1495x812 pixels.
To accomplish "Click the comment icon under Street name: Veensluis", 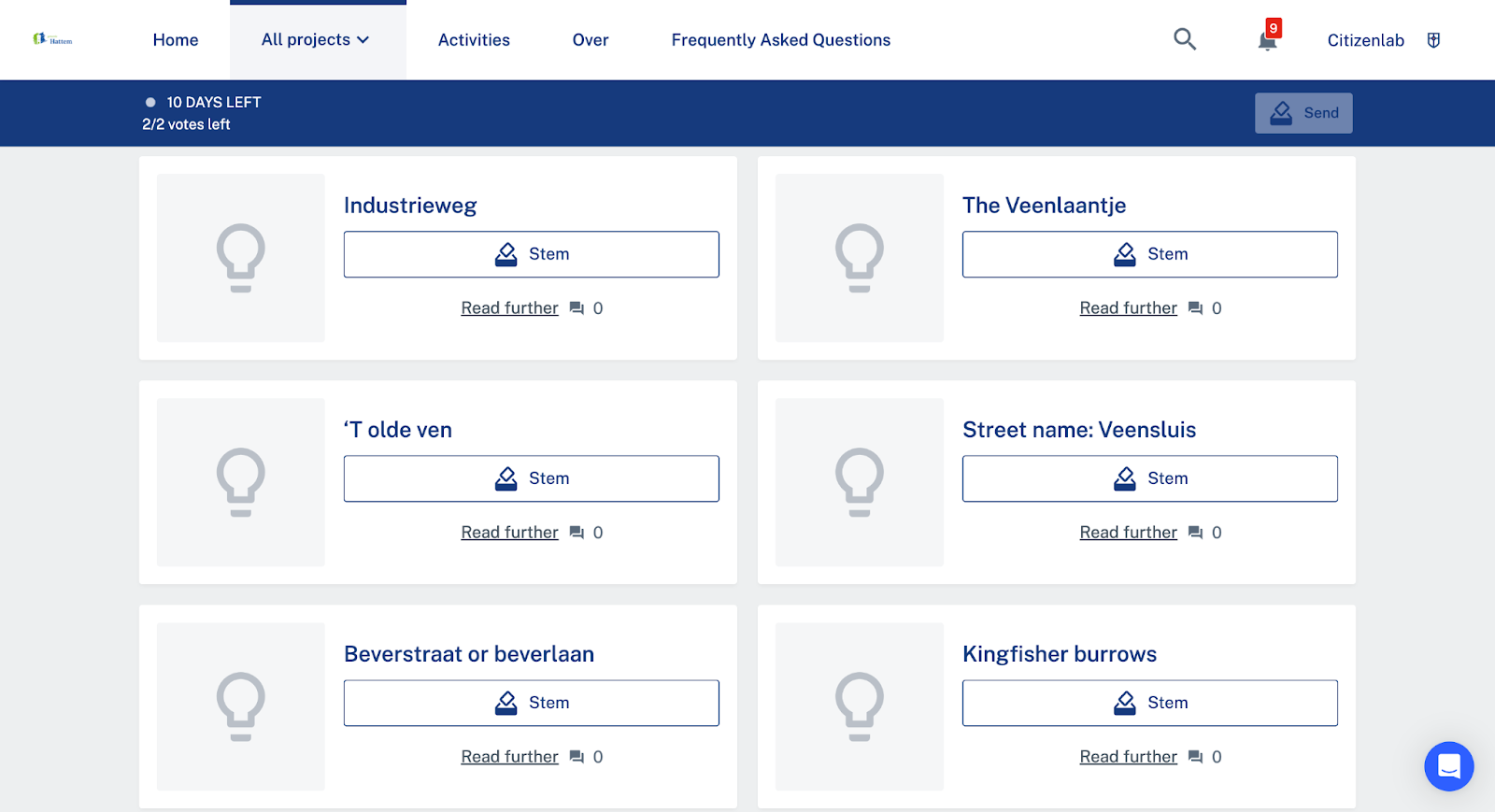I will [x=1195, y=533].
